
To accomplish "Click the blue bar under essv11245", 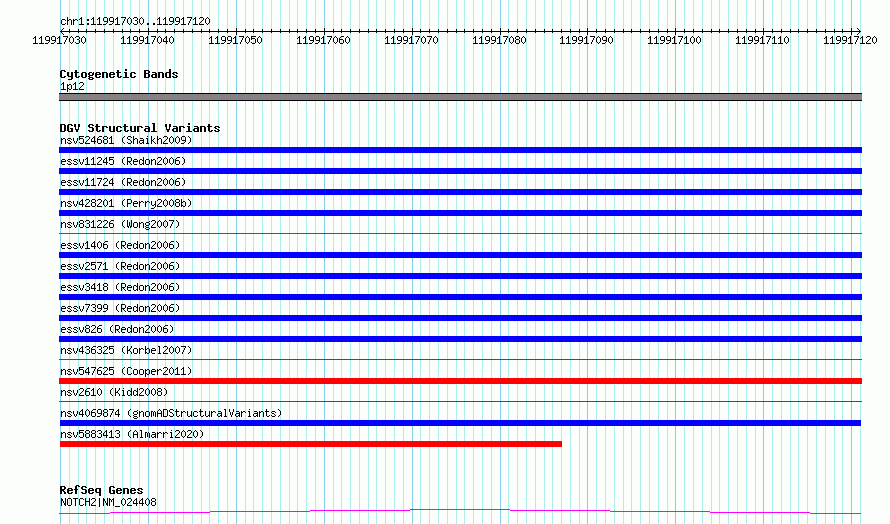I will pos(460,171).
